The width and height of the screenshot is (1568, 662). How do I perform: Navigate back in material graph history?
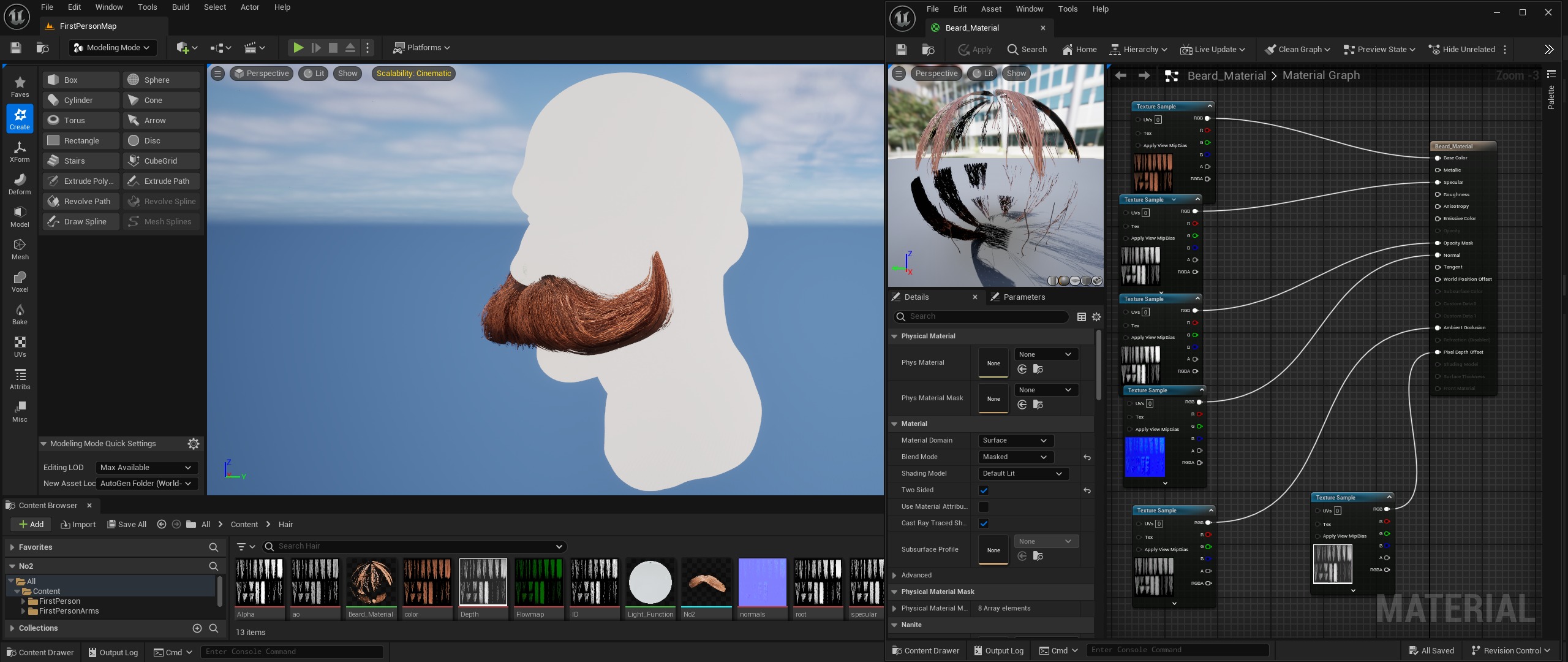[x=1121, y=75]
